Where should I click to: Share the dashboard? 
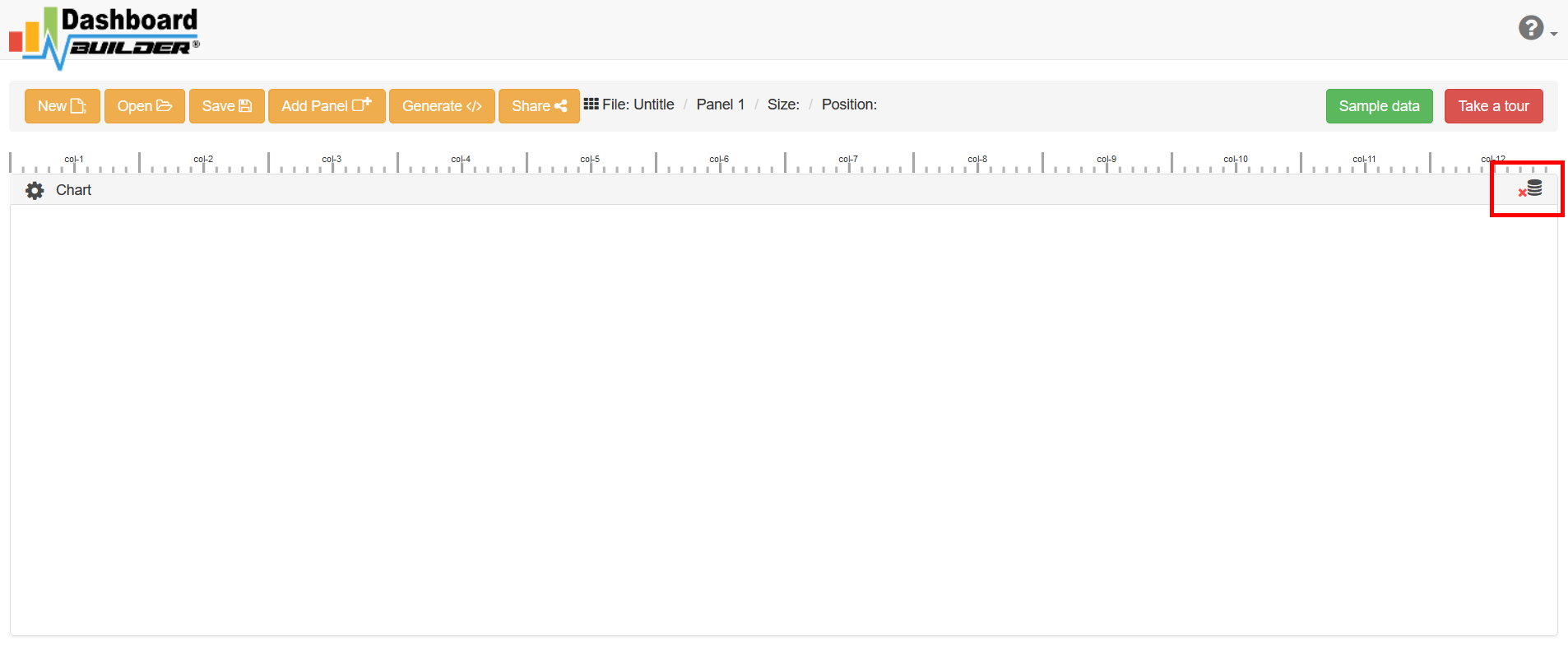(x=538, y=106)
